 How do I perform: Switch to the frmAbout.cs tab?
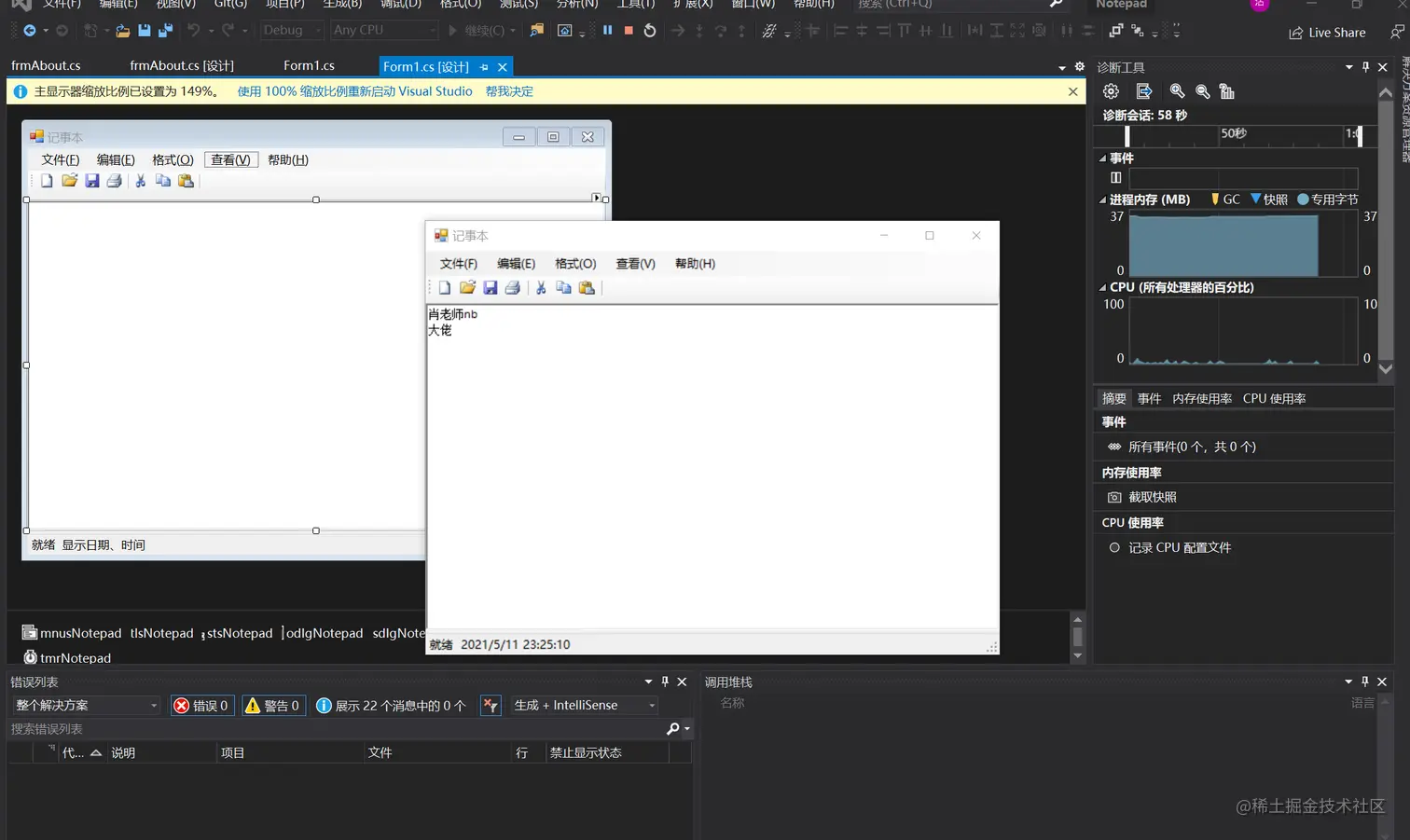coord(46,66)
